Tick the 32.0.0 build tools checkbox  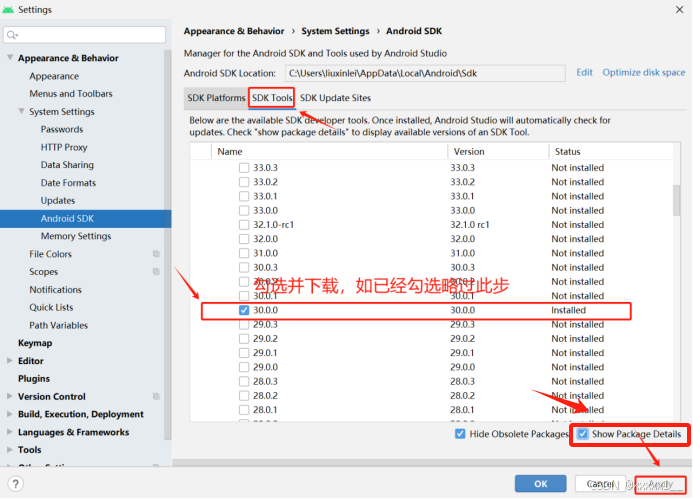pos(244,239)
